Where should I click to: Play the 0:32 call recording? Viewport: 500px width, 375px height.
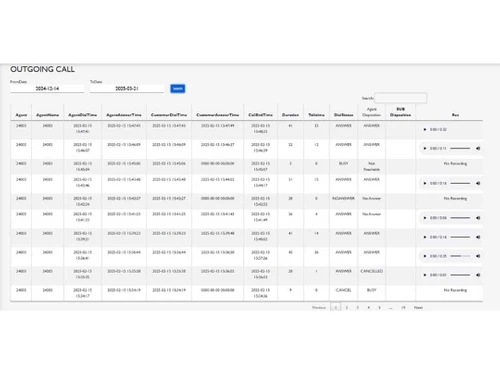[x=425, y=129]
